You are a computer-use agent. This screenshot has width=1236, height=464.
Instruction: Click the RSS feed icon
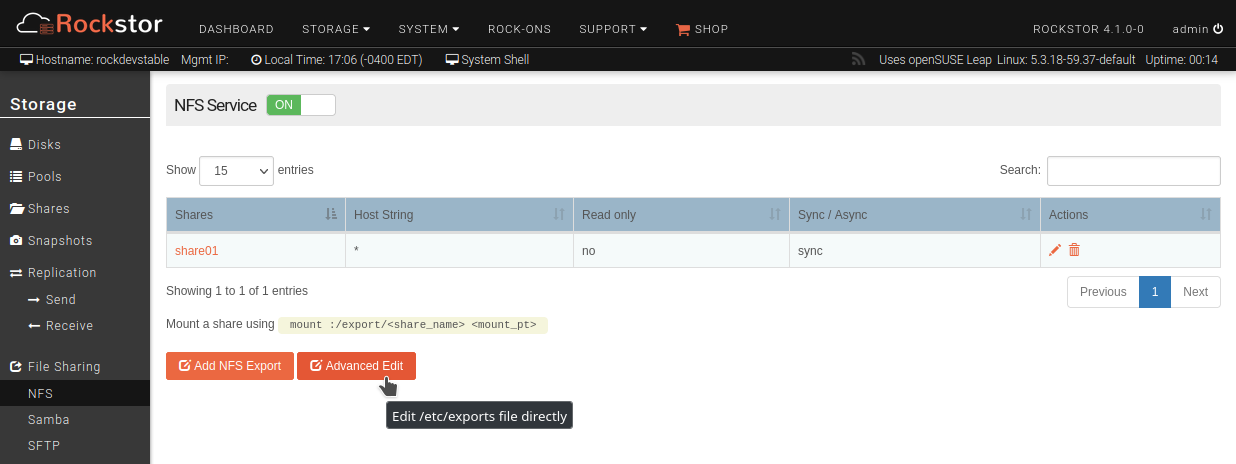[x=858, y=60]
